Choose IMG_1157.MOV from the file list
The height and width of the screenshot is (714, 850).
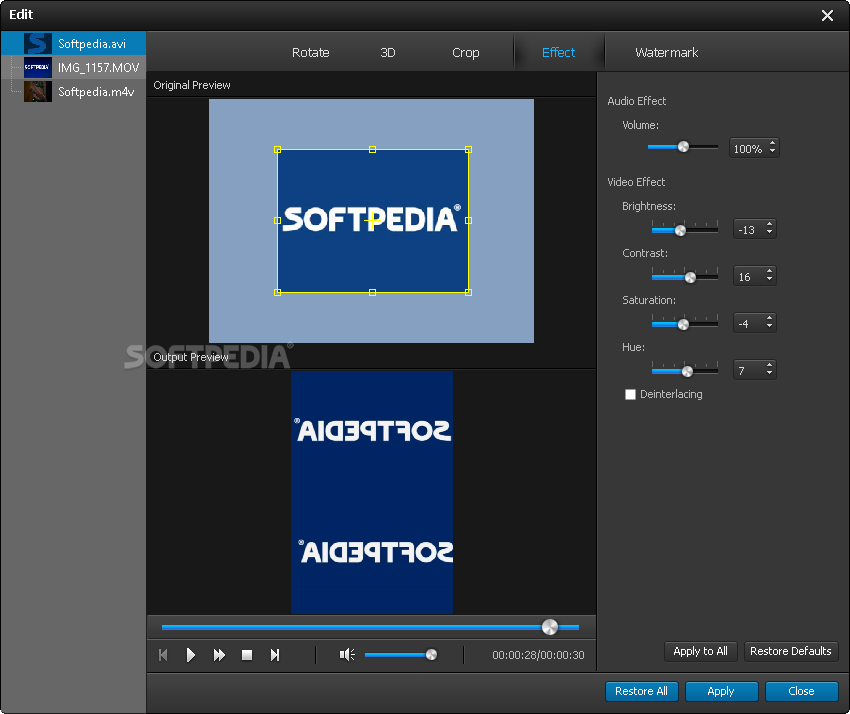click(98, 68)
